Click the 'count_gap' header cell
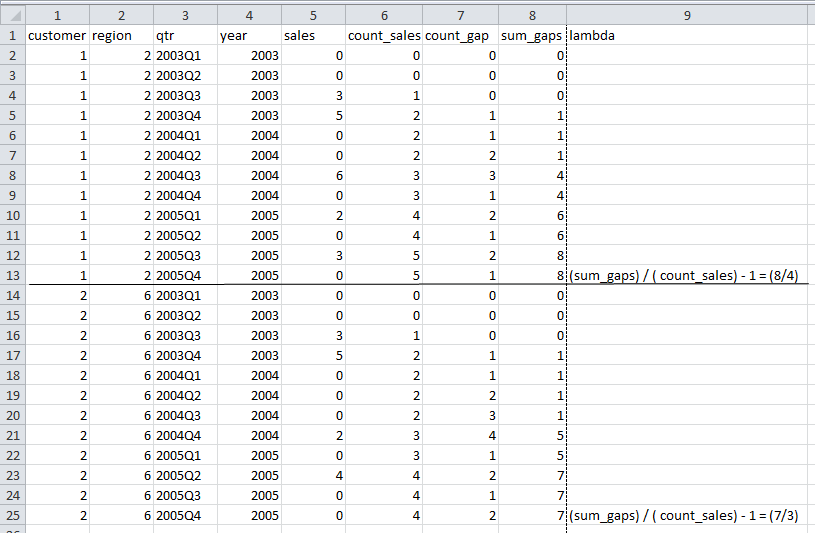Screen dimensions: 815x533 [461, 35]
